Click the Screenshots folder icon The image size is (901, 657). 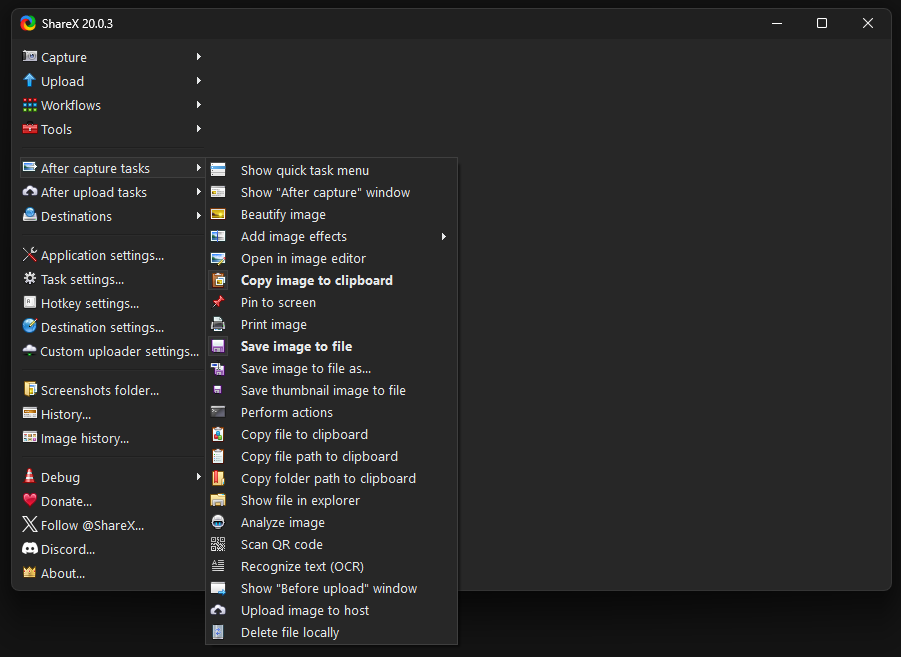pos(30,389)
